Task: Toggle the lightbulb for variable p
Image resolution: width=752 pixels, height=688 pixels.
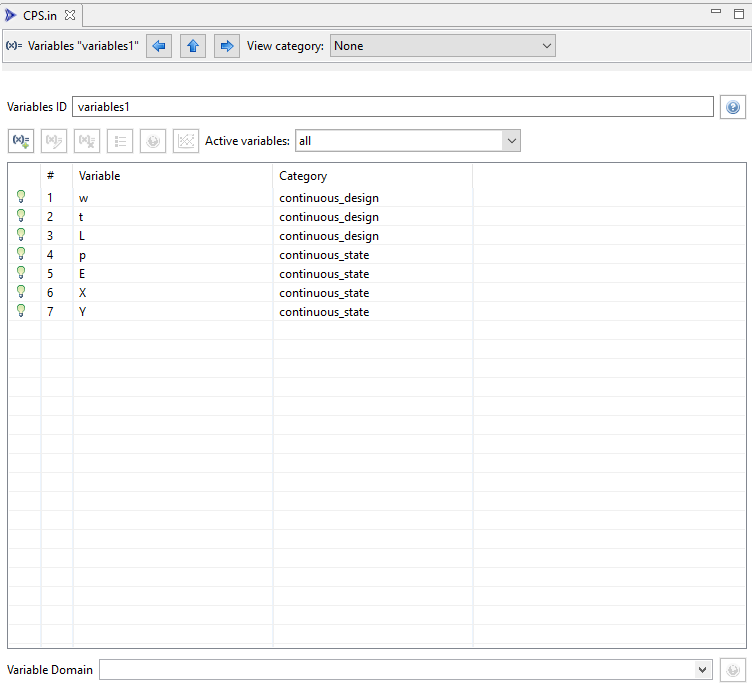Action: pos(21,255)
